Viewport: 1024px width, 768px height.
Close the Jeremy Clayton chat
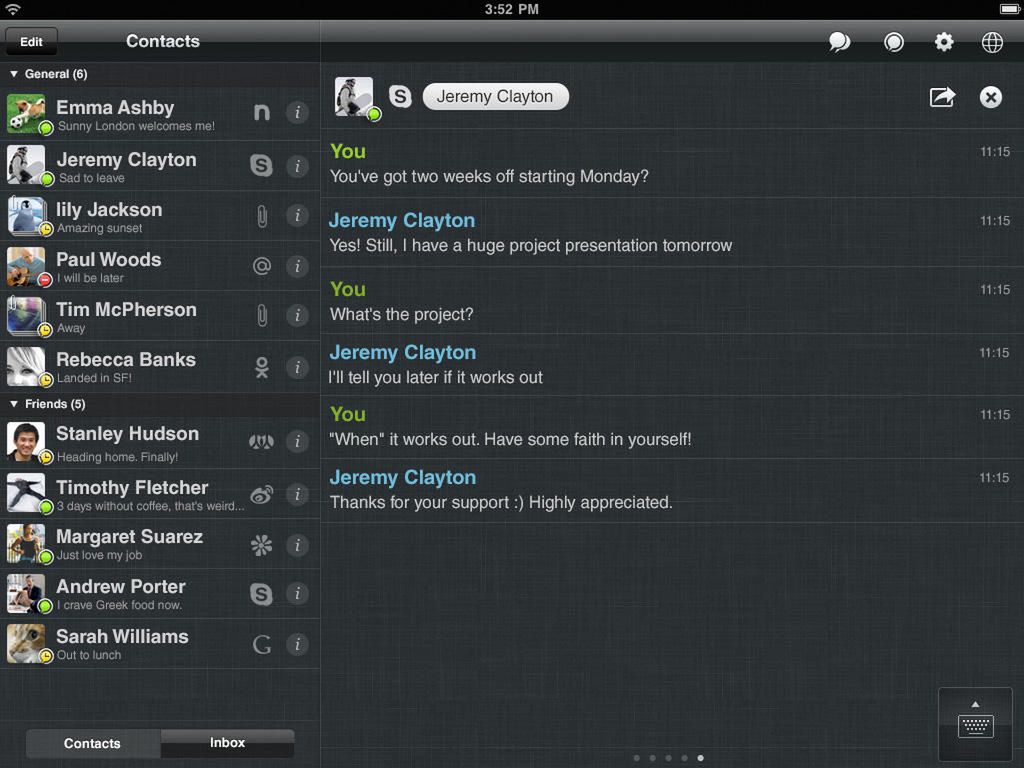pyautogui.click(x=991, y=97)
